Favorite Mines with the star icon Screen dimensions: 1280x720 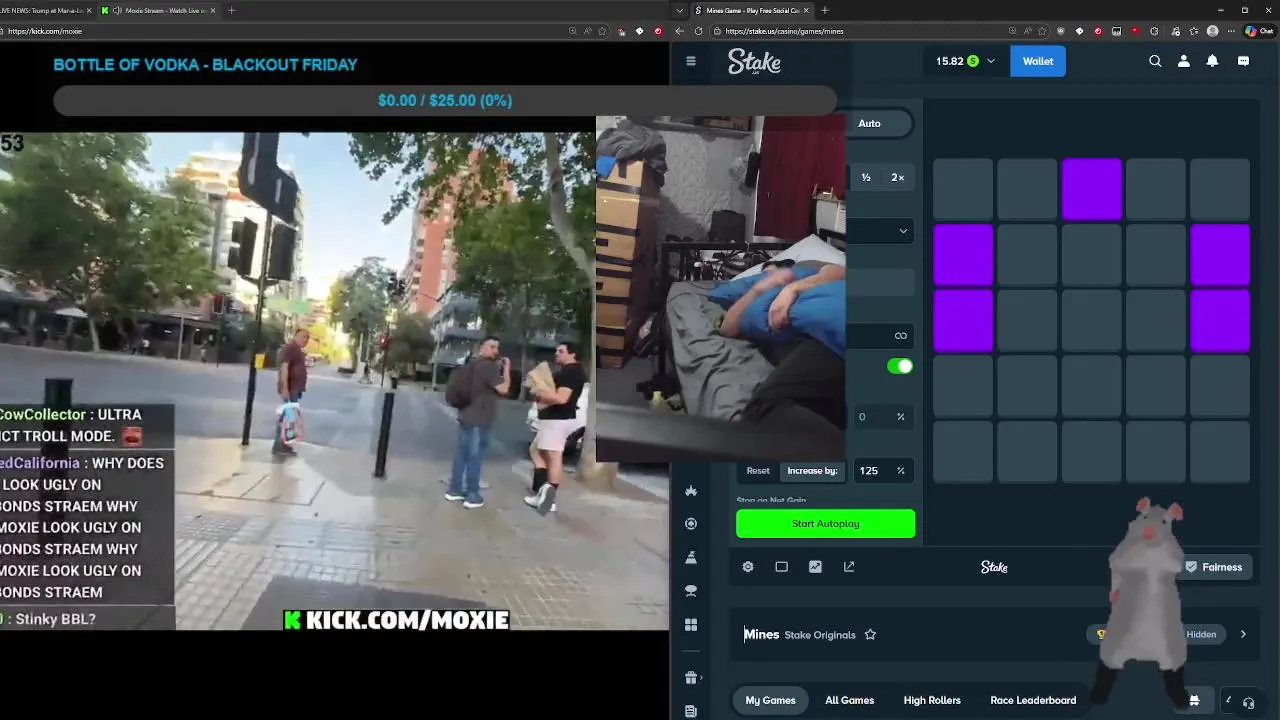click(x=870, y=635)
